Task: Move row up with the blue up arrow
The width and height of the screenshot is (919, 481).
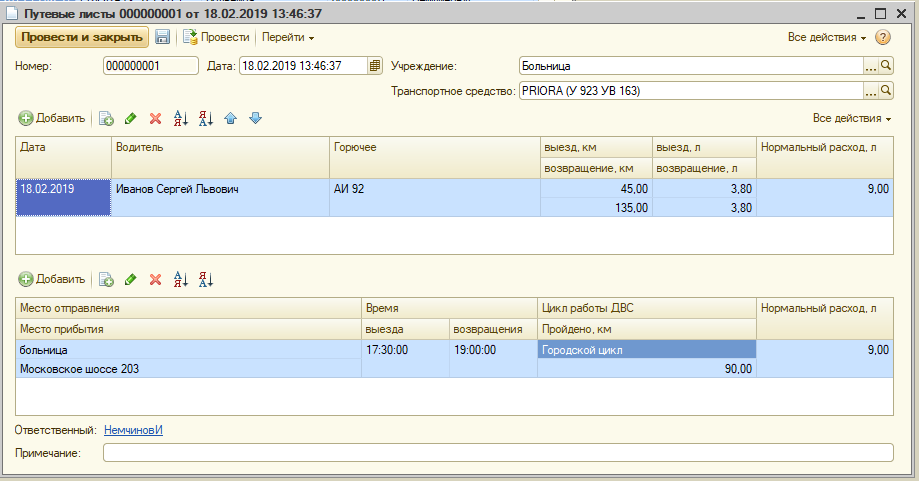Action: click(231, 118)
